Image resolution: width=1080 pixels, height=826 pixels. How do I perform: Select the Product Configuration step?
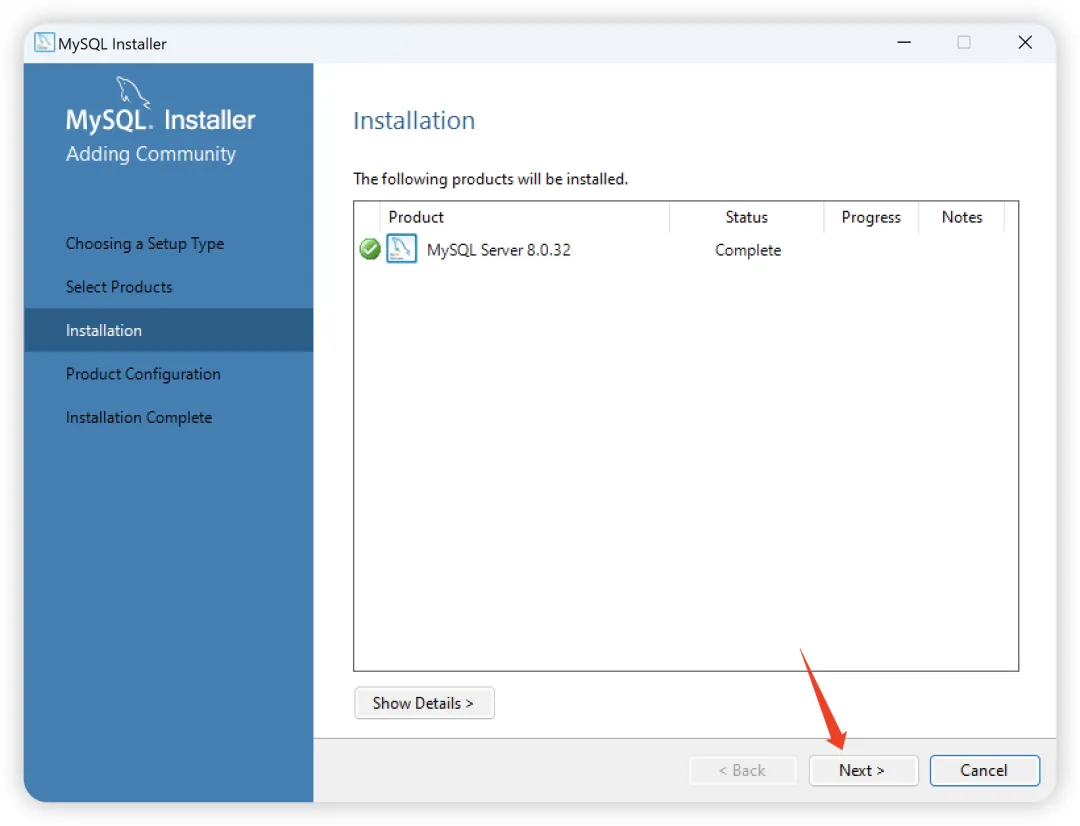tap(143, 374)
